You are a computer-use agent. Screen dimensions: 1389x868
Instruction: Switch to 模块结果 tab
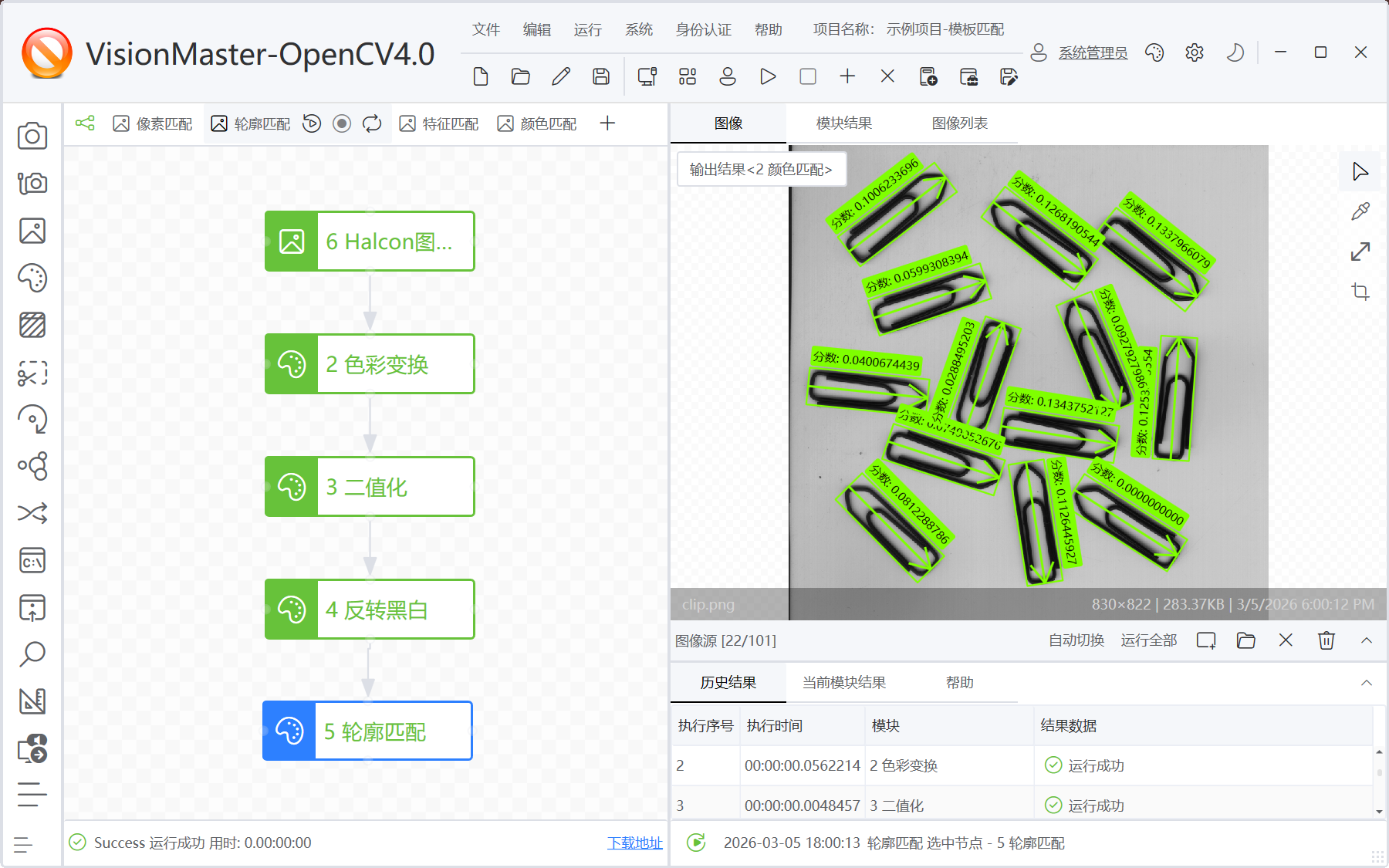[x=844, y=123]
